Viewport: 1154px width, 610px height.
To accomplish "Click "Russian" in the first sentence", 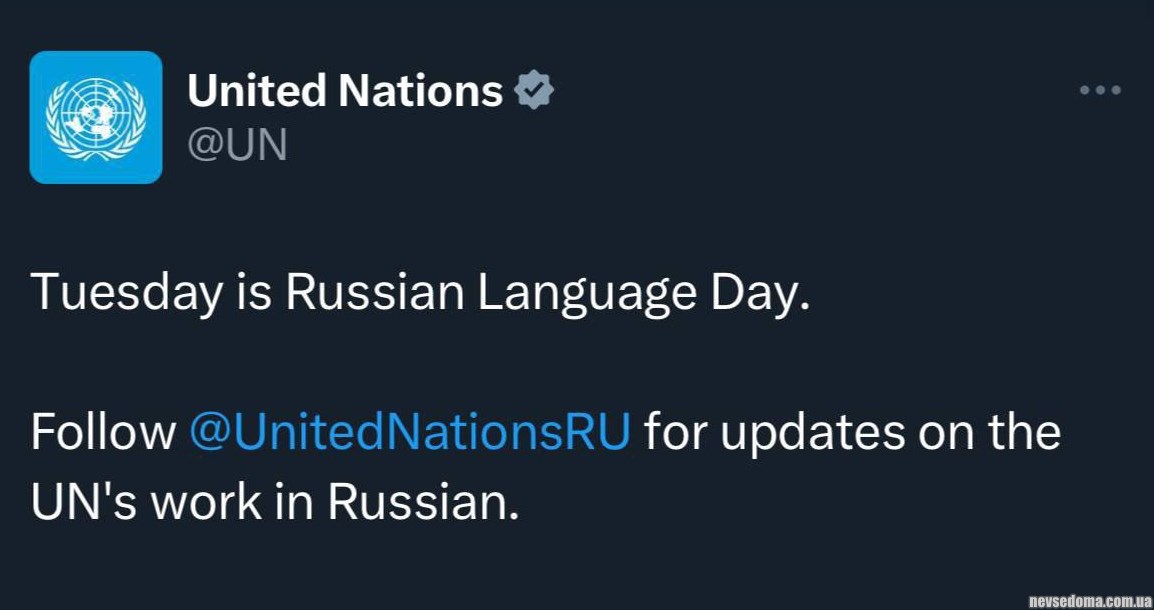I will pyautogui.click(x=376, y=293).
